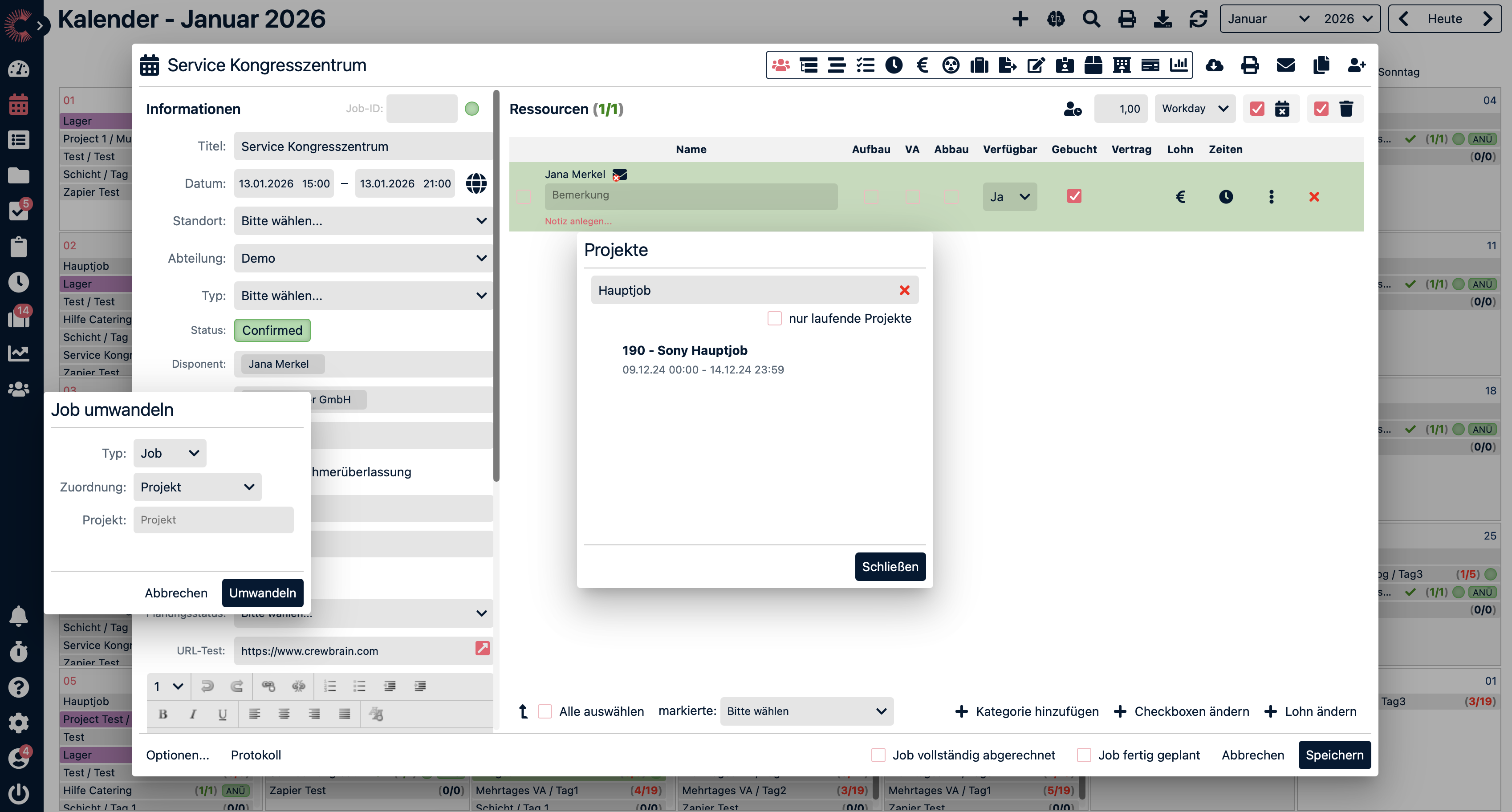Open external link icon beside URL-Test
This screenshot has height=812, width=1512.
[x=482, y=648]
